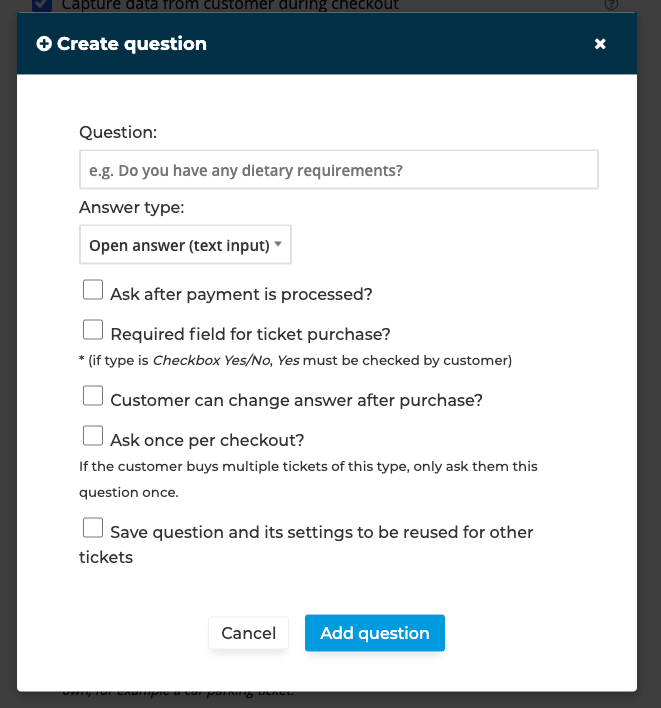Click the 'Required field for ticket purchase?' label text

[x=251, y=334]
